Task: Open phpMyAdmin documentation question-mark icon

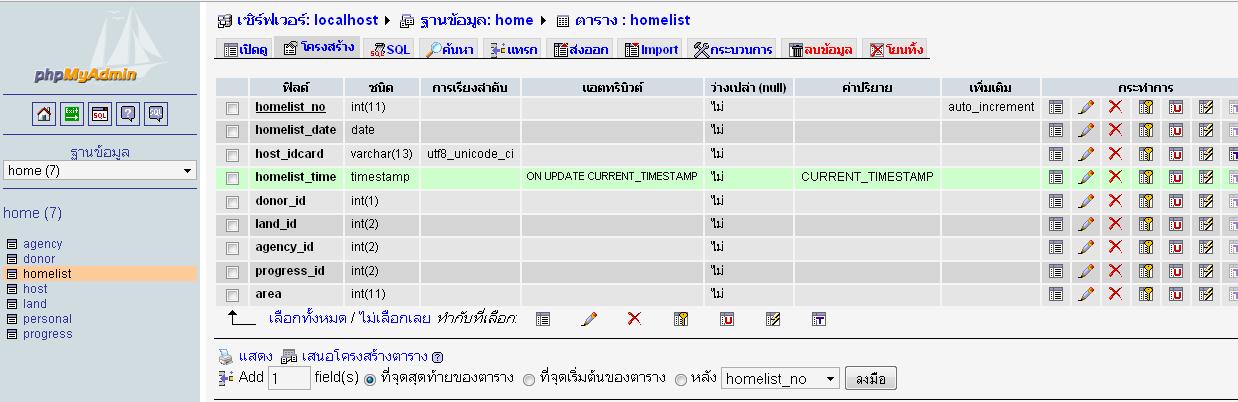Action: point(129,115)
